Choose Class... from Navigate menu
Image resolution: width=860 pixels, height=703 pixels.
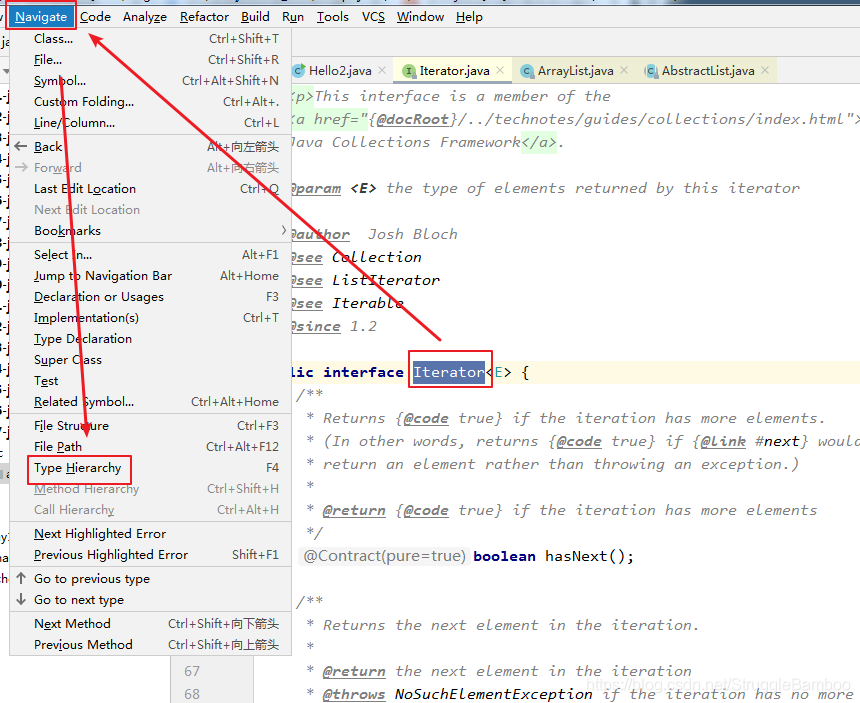coord(151,39)
